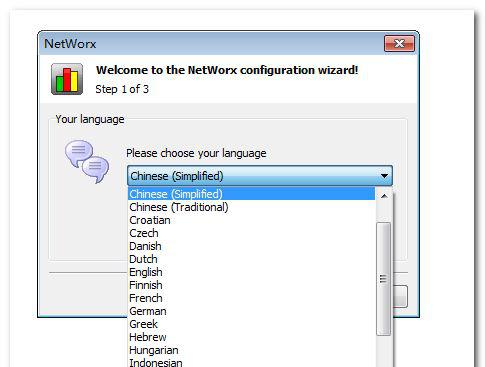Choose Indonesian from the language list

pos(252,362)
